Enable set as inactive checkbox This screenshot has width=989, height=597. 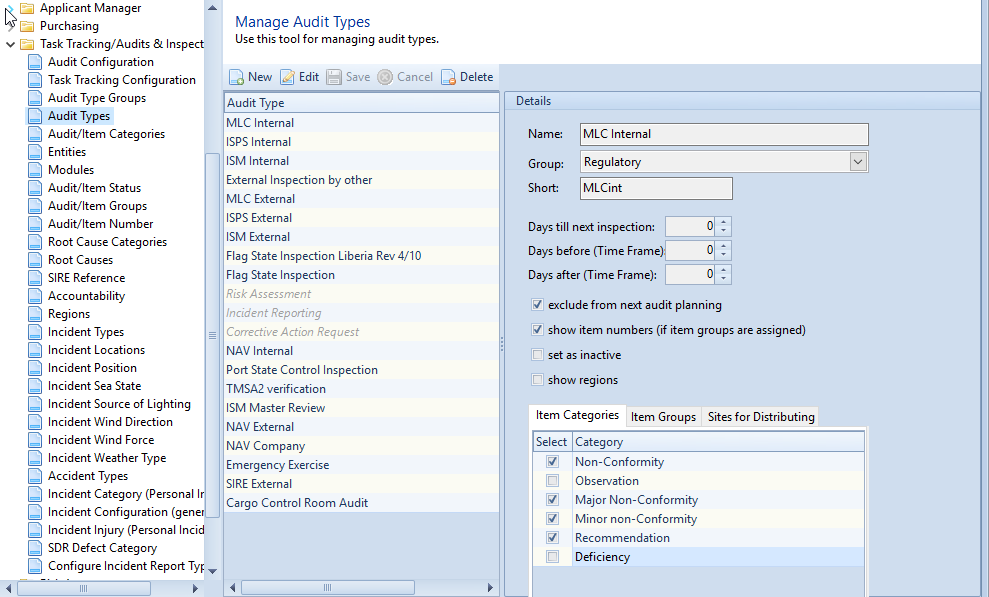537,355
